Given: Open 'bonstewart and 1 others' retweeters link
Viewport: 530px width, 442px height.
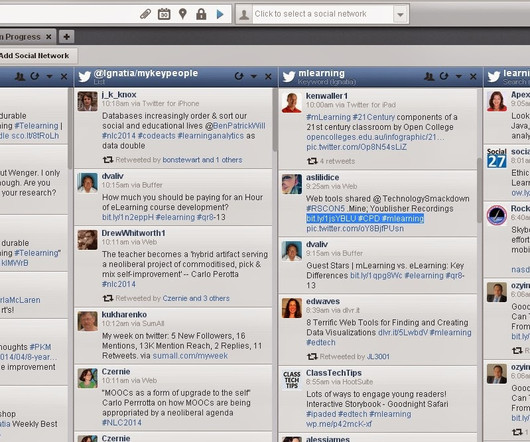Looking at the screenshot, I should 202,160.
